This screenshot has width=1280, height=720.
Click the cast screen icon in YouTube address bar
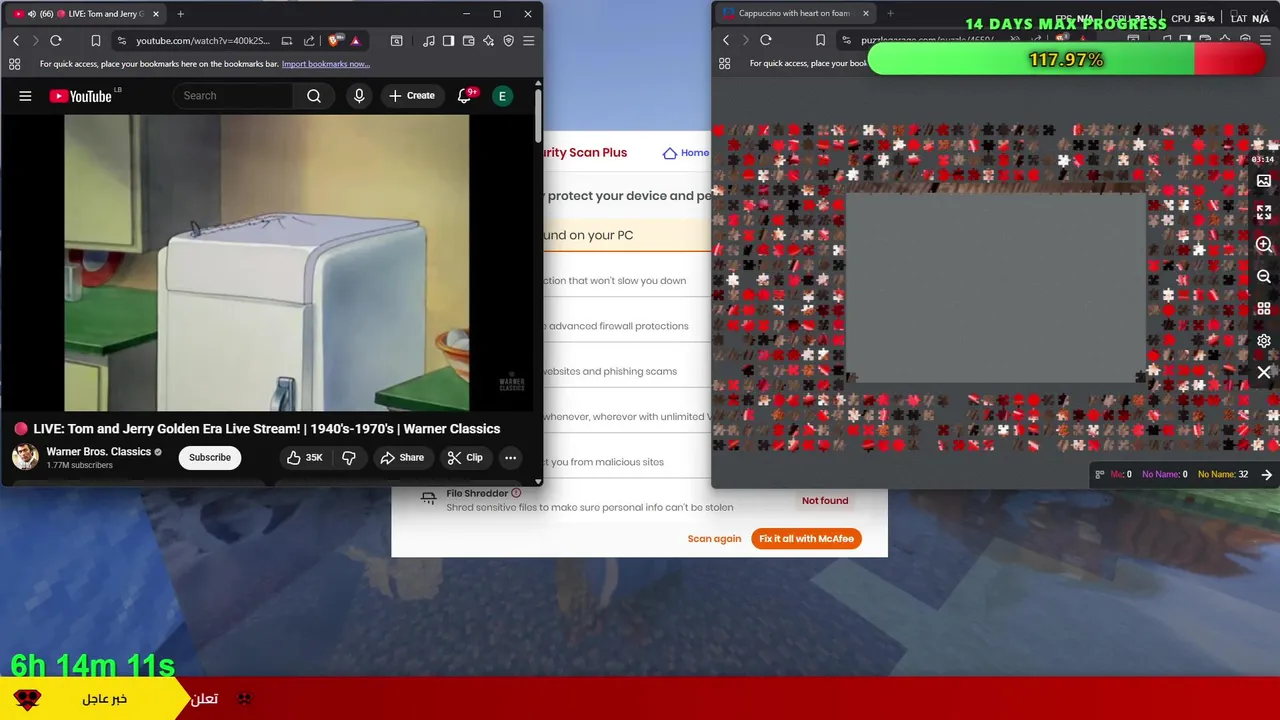(287, 41)
